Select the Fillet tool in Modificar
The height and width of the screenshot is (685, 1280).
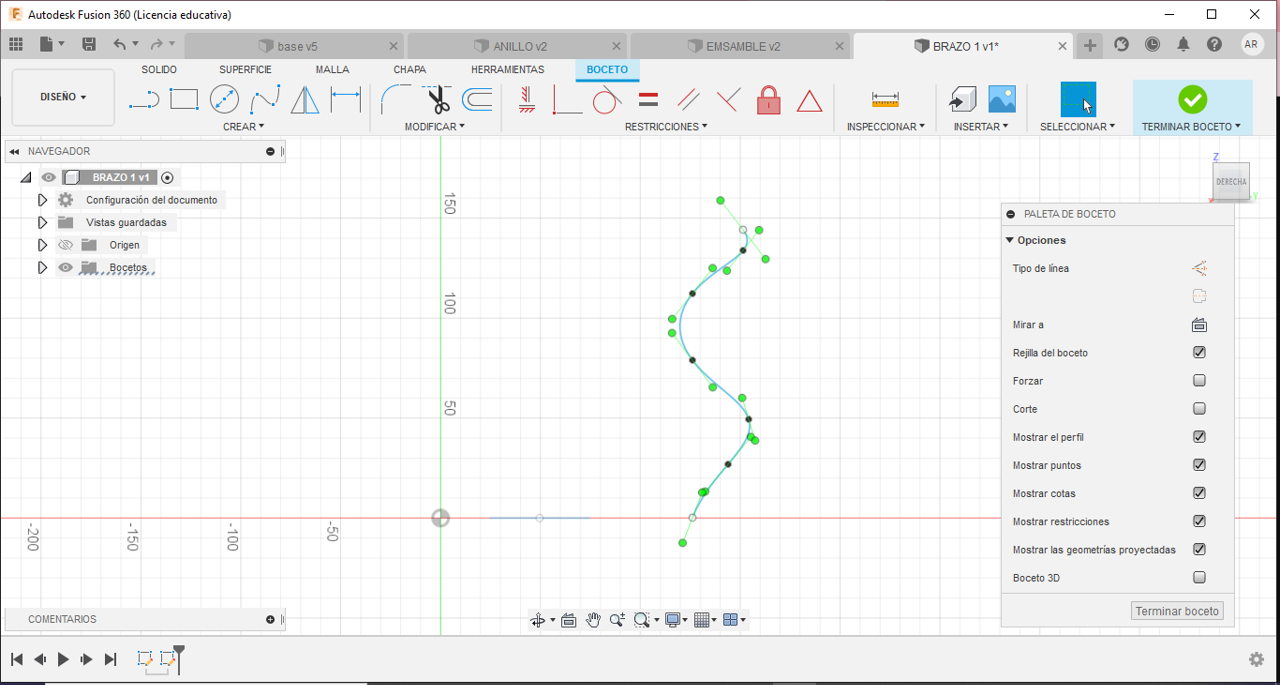click(396, 100)
